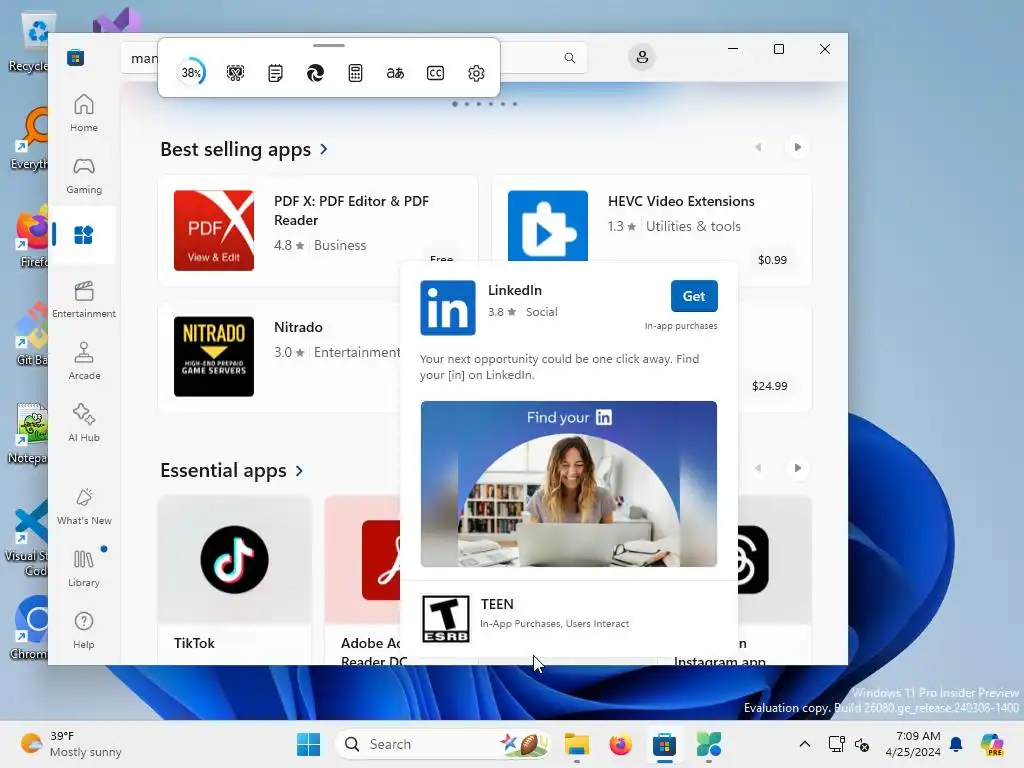Image resolution: width=1024 pixels, height=768 pixels.
Task: Open AI Hub in sidebar
Action: coord(84,423)
